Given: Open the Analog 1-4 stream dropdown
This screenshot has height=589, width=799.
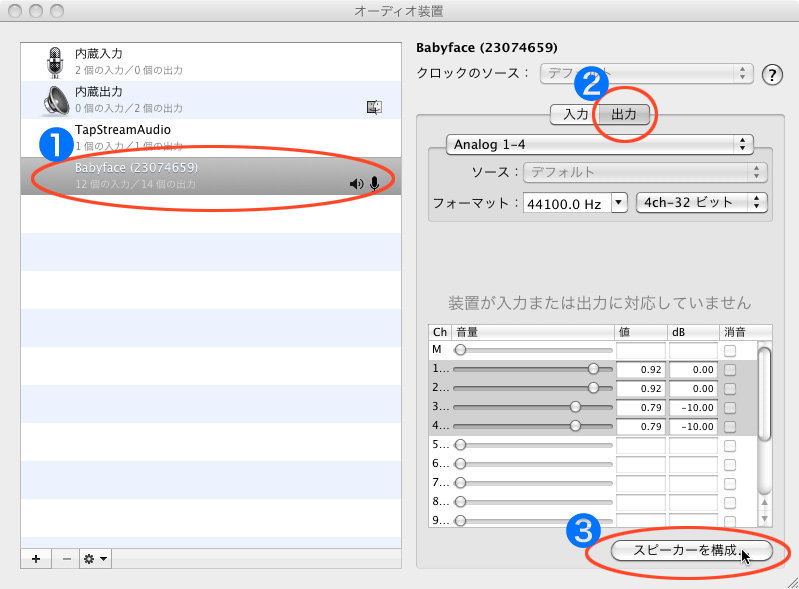Looking at the screenshot, I should tap(600, 145).
